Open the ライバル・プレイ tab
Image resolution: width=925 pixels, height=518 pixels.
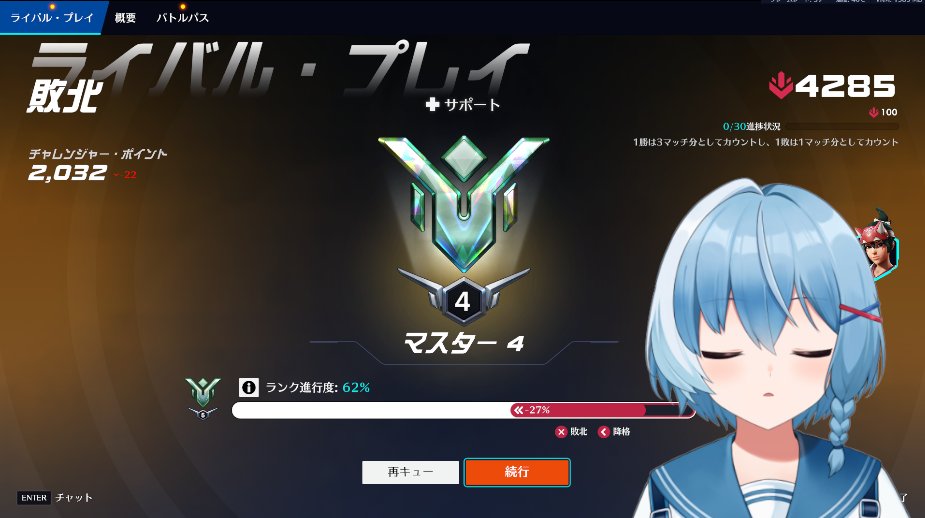(x=52, y=18)
